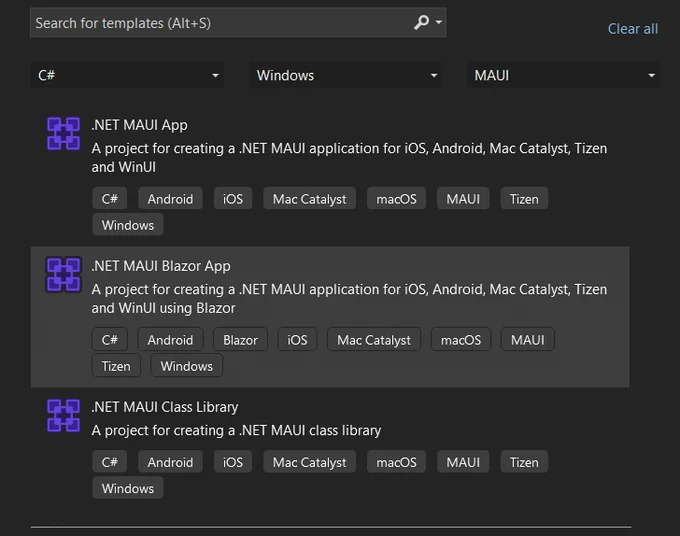Click C# tag under Class Library
The image size is (680, 536).
[110, 462]
